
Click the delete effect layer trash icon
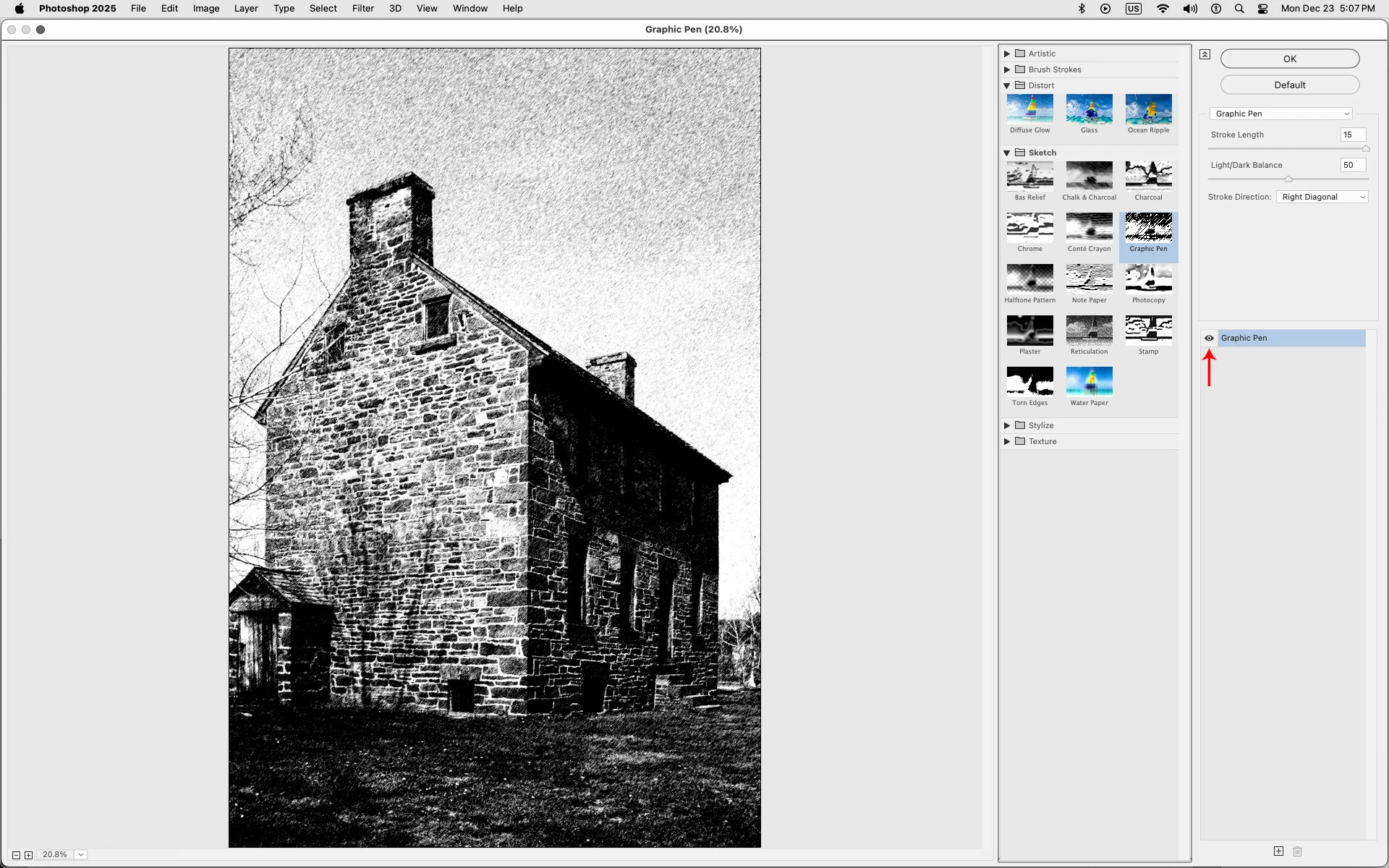[1297, 851]
